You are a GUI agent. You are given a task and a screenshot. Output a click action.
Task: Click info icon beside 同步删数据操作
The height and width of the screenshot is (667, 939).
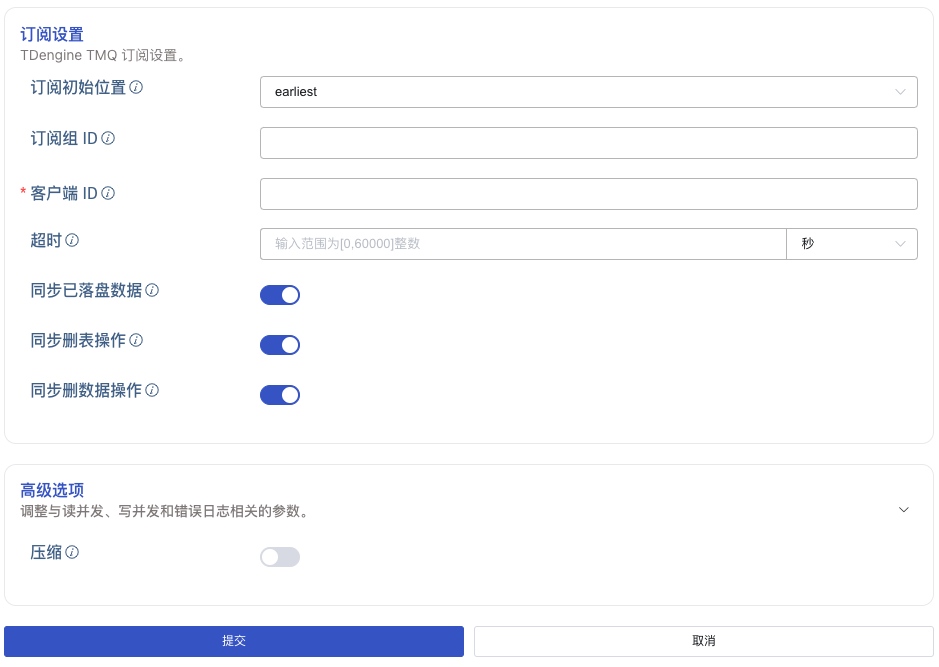[152, 390]
